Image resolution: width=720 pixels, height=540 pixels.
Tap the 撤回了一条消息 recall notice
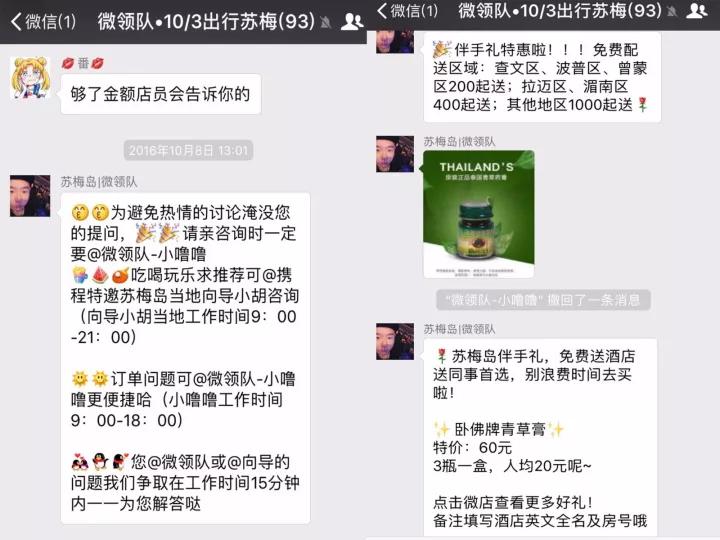click(543, 300)
